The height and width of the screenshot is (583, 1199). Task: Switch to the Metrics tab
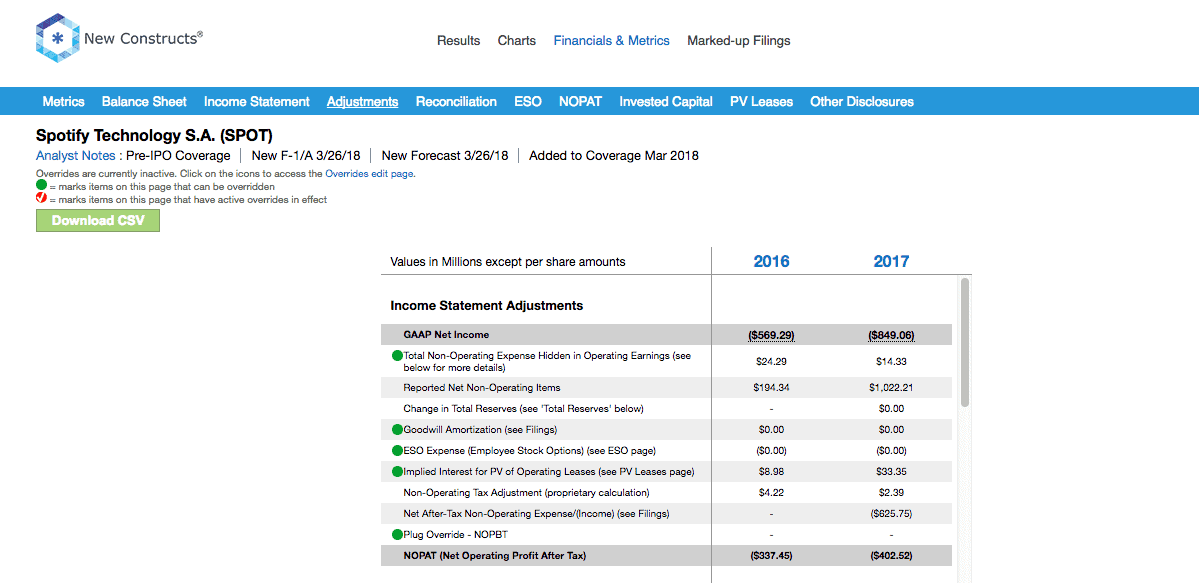[63, 101]
